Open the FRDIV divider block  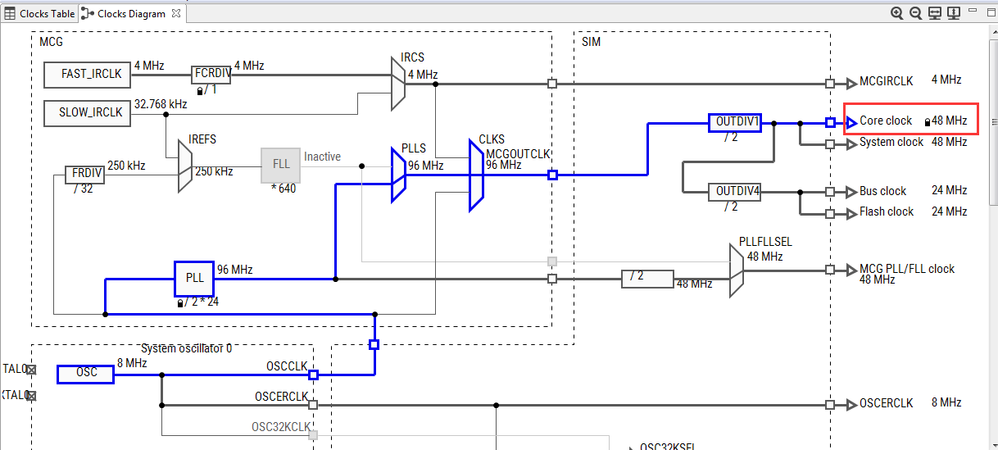point(85,174)
